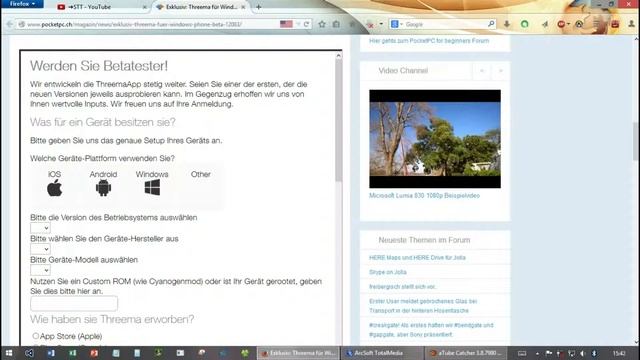This screenshot has width=640, height=360.
Task: Reload the current page
Action: [x=307, y=24]
